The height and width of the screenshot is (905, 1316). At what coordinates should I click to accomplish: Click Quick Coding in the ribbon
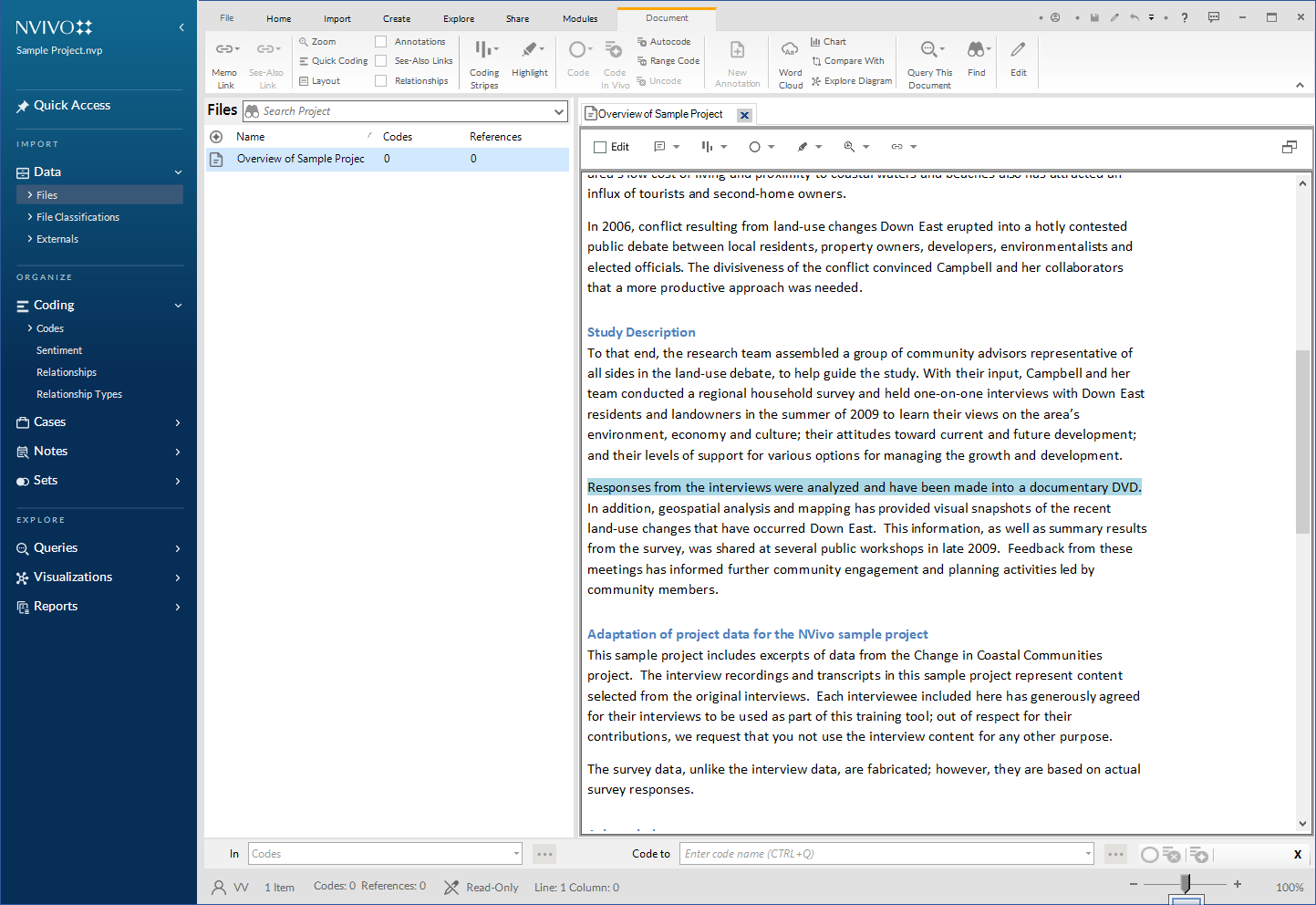[333, 61]
